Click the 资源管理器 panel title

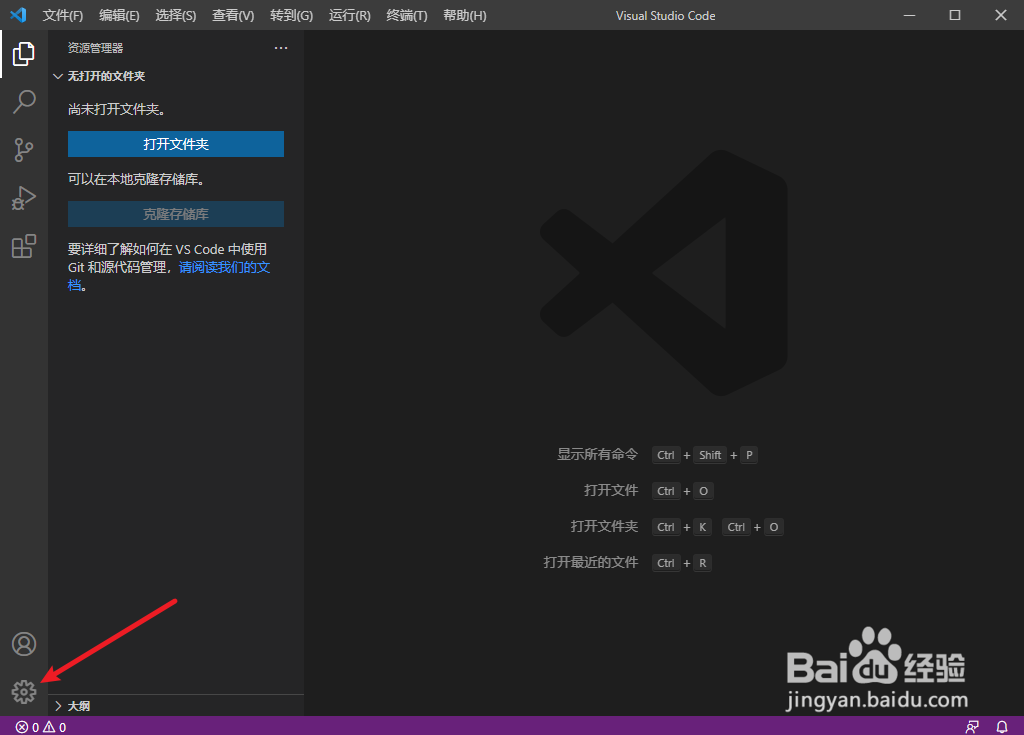point(95,48)
